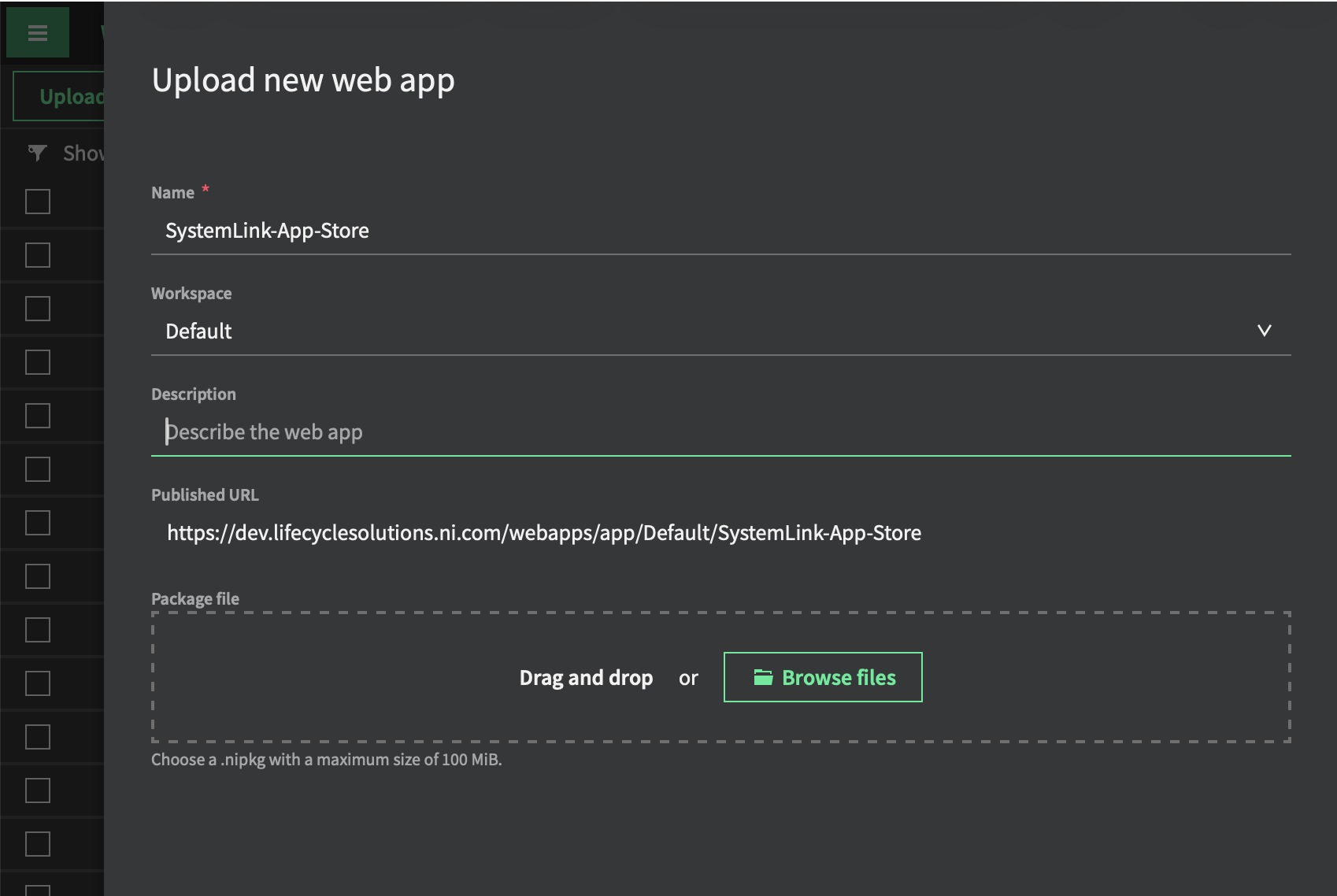Click the Published URL text

tap(544, 533)
